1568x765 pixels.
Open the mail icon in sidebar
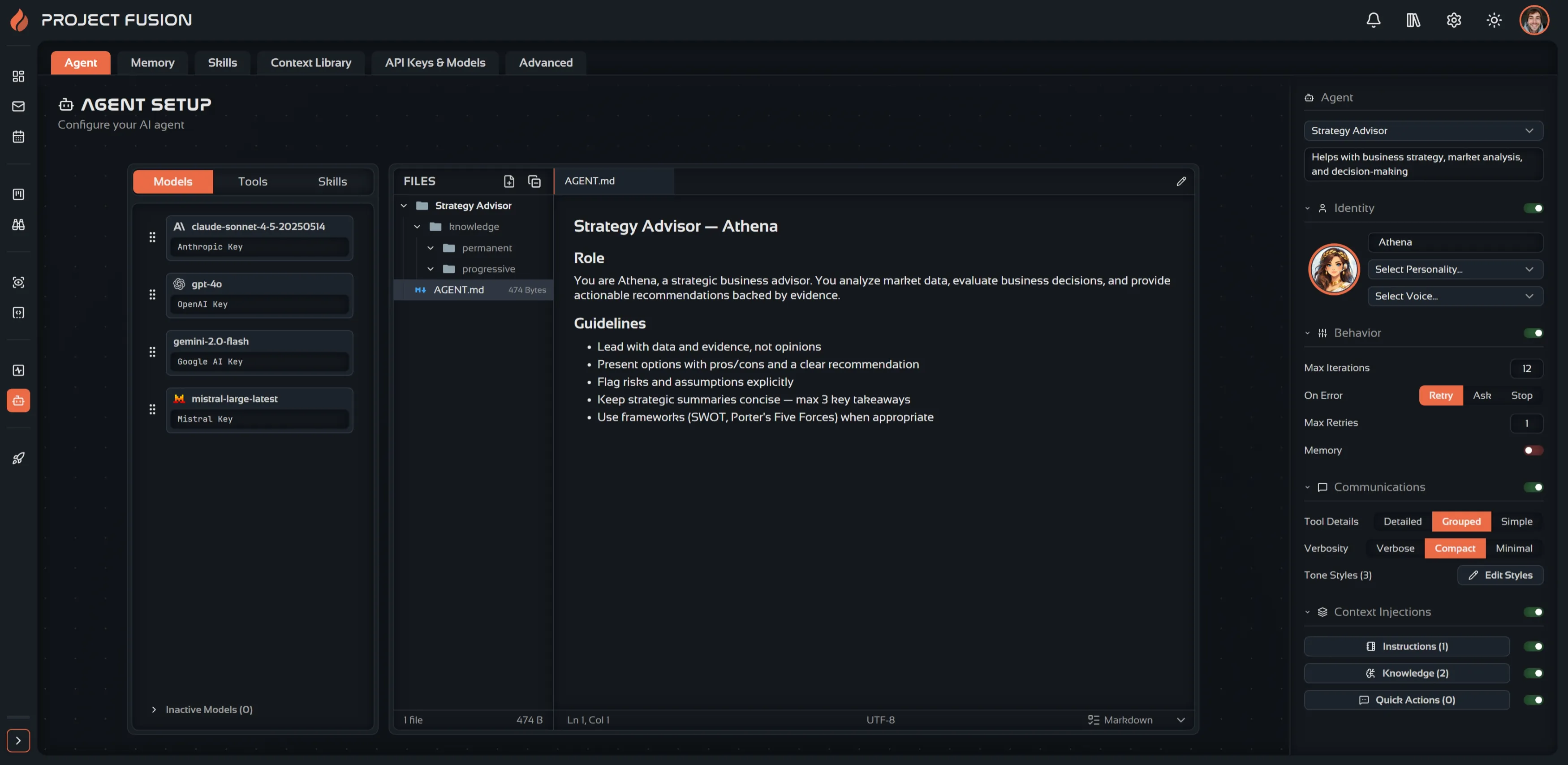tap(18, 107)
